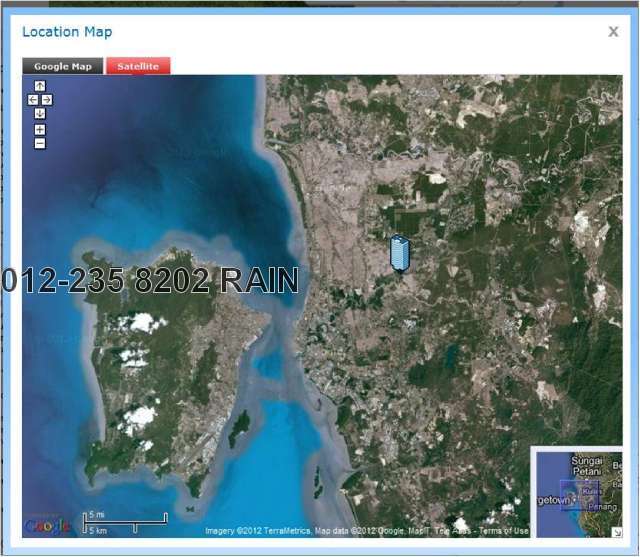Click the 5 mi scale bar label
The width and height of the screenshot is (640, 557).
(97, 515)
